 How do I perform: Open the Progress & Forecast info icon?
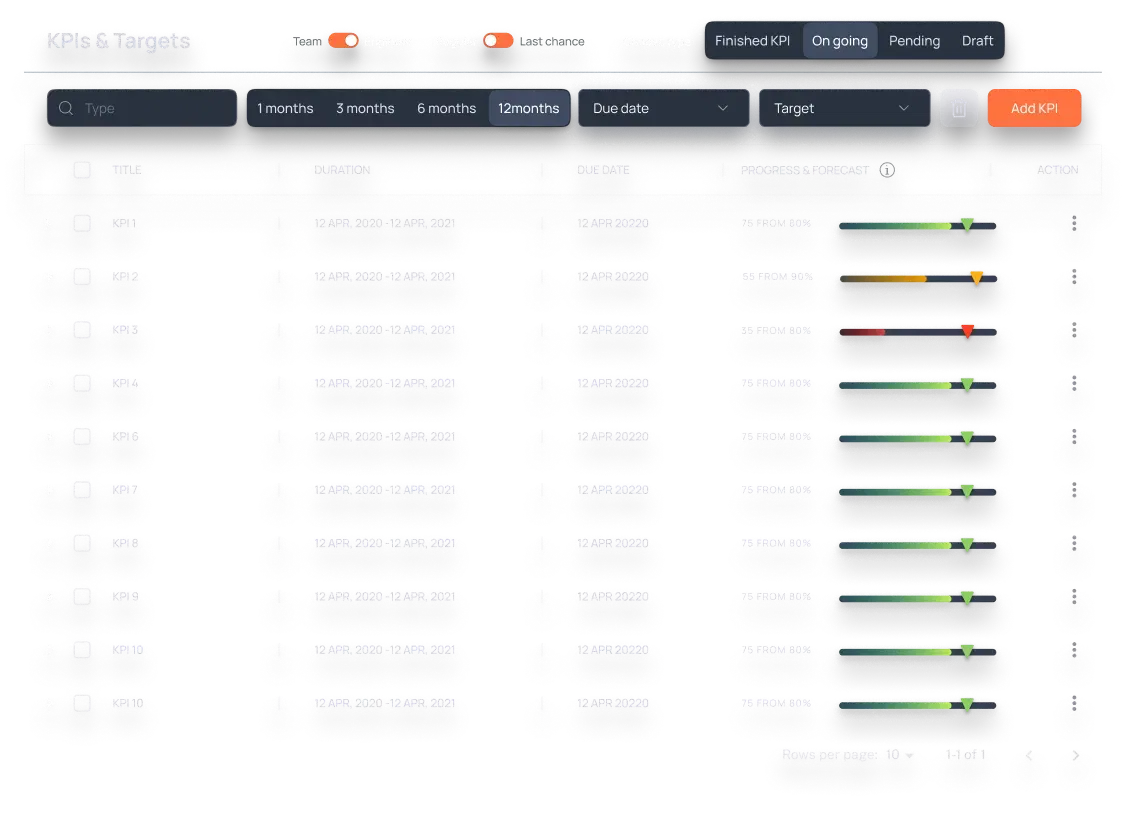click(888, 170)
